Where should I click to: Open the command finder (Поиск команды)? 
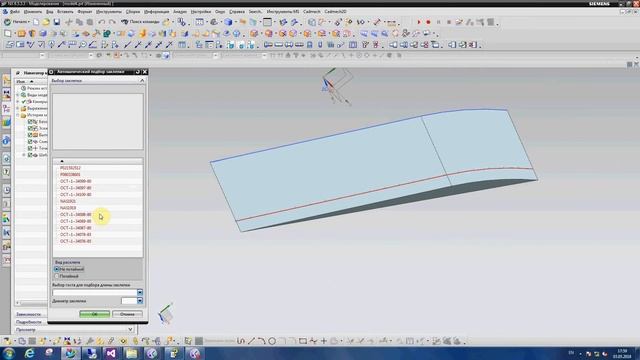[x=140, y=22]
